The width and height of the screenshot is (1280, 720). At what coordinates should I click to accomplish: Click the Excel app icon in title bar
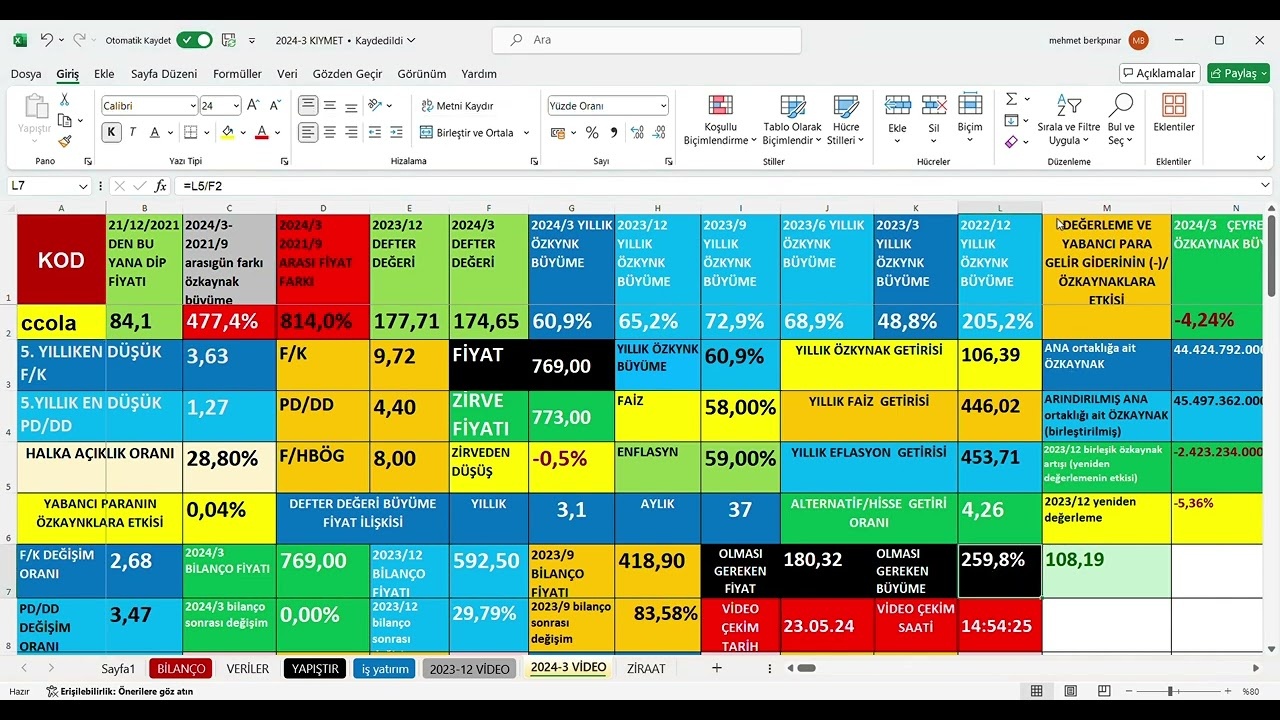(20, 40)
